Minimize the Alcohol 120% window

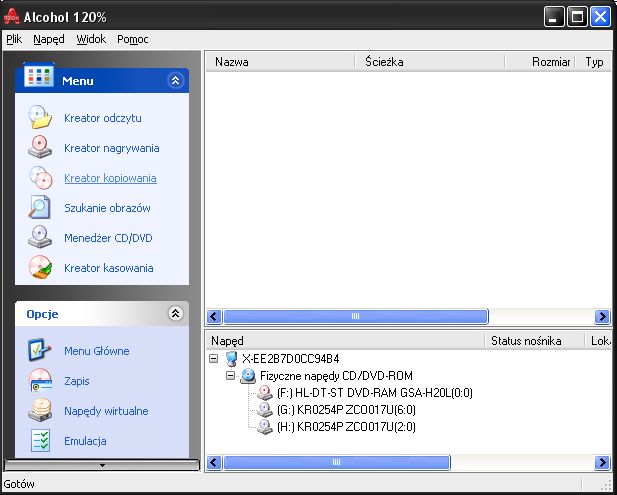(x=554, y=17)
